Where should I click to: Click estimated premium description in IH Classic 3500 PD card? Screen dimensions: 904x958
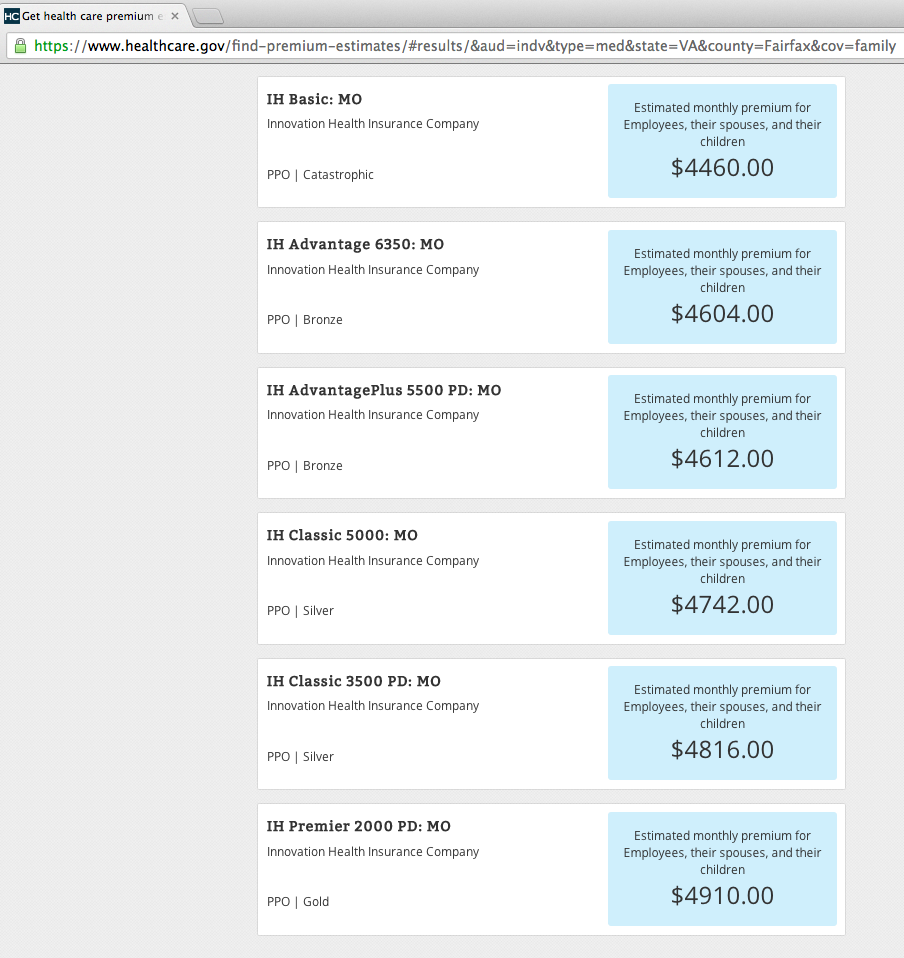[x=722, y=706]
